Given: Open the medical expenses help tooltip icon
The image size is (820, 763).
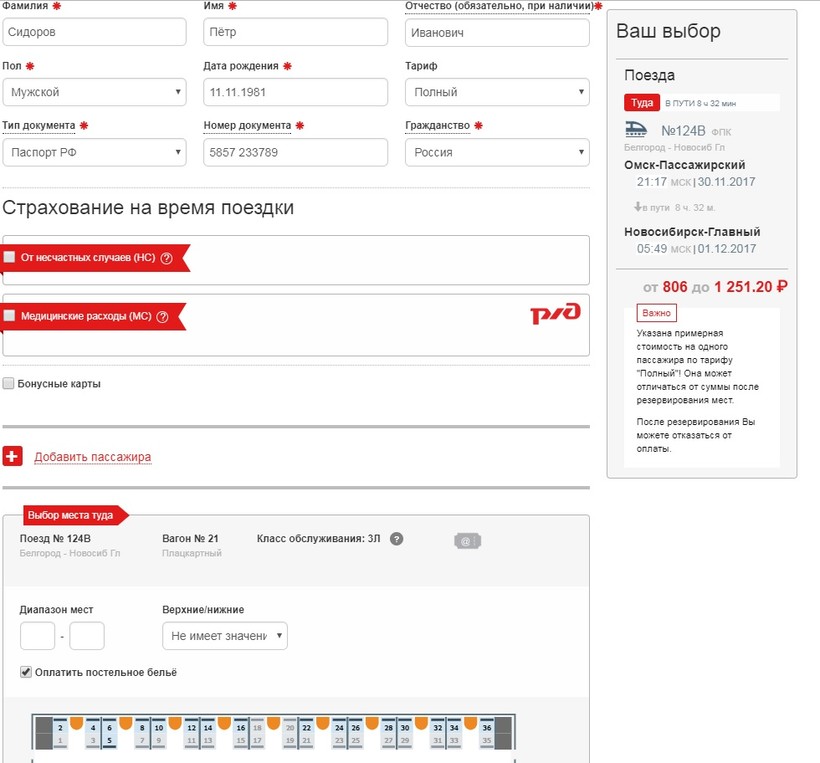Looking at the screenshot, I should [162, 317].
